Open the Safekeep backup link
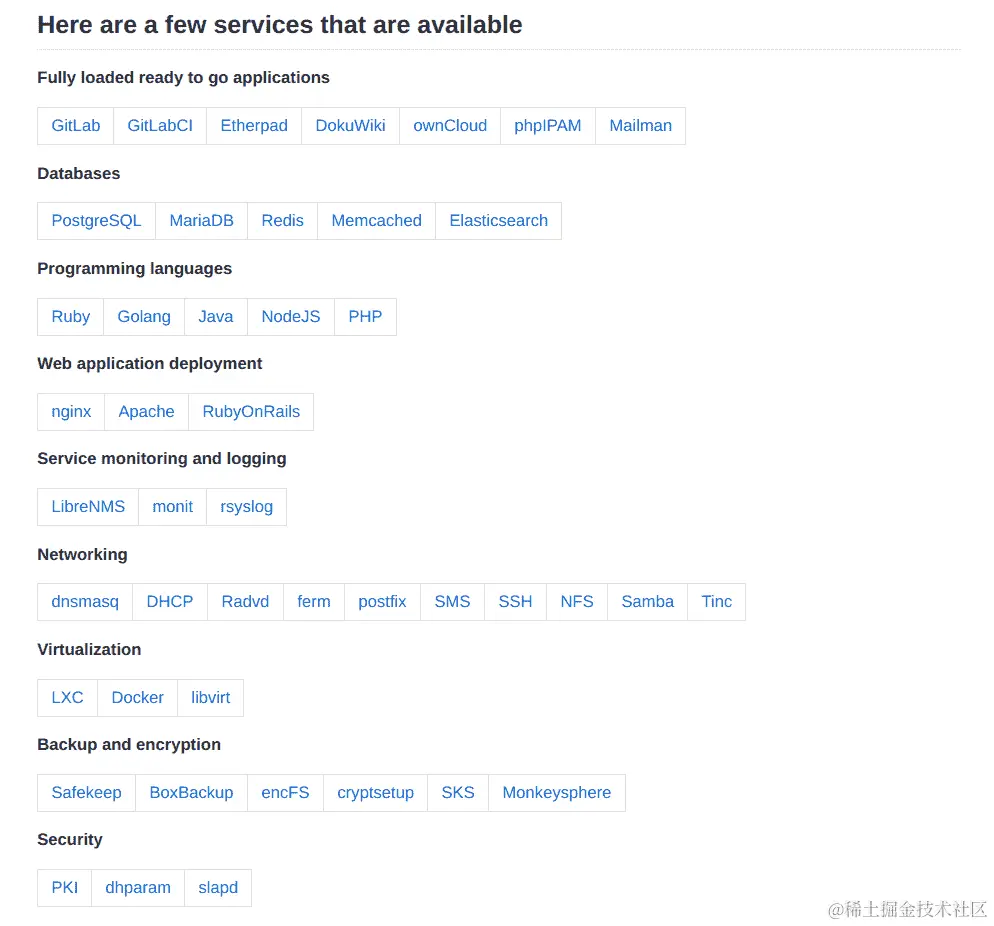This screenshot has width=994, height=926. click(86, 793)
